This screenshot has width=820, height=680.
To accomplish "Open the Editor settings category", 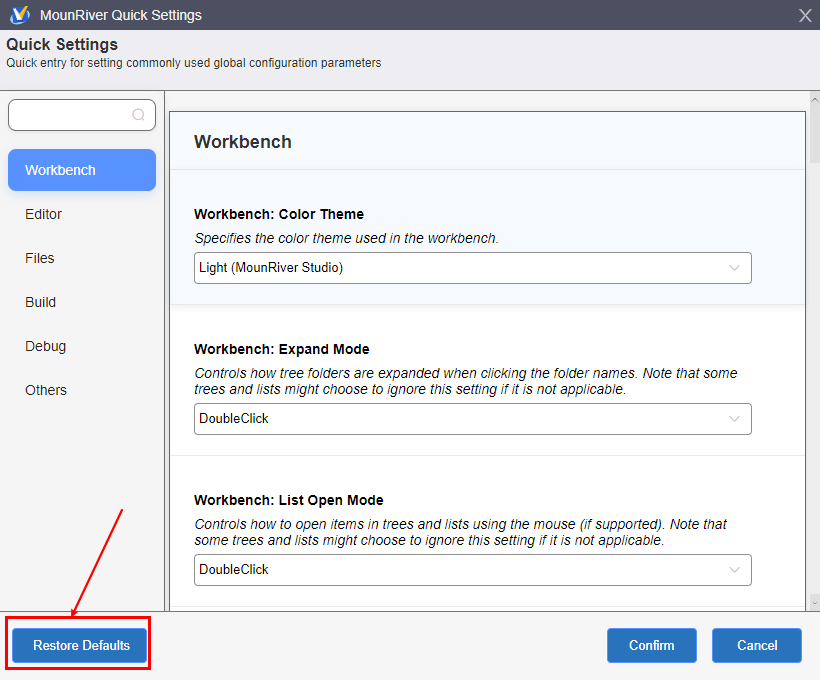I will click(x=43, y=214).
